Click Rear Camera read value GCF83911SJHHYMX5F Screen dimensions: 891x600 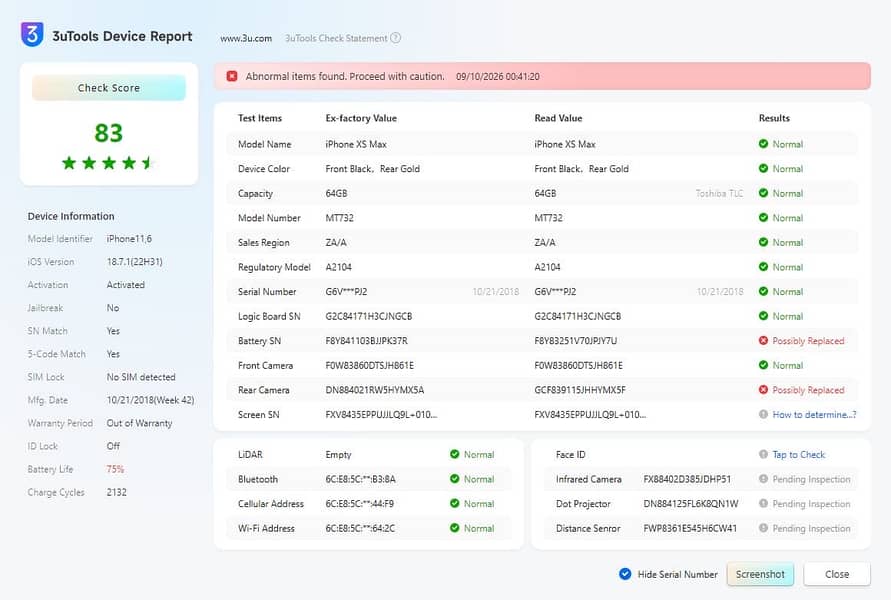coord(580,390)
